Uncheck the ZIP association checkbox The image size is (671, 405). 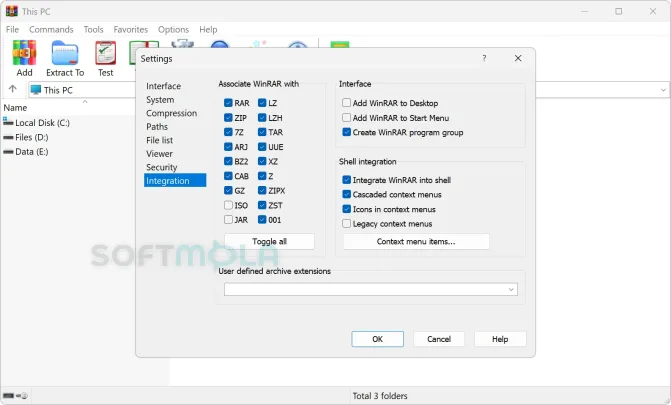click(x=228, y=117)
